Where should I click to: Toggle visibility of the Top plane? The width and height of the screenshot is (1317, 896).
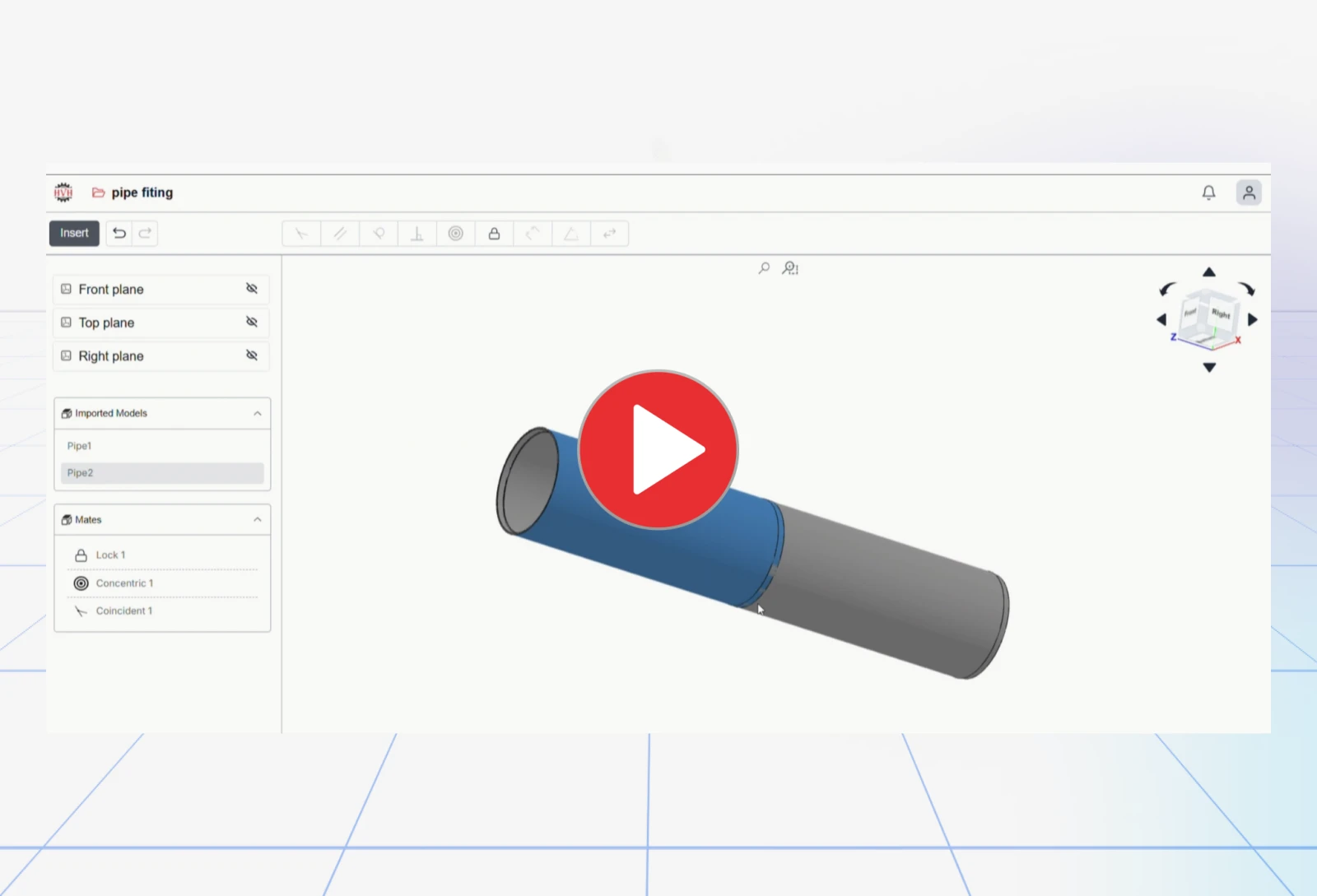(252, 322)
